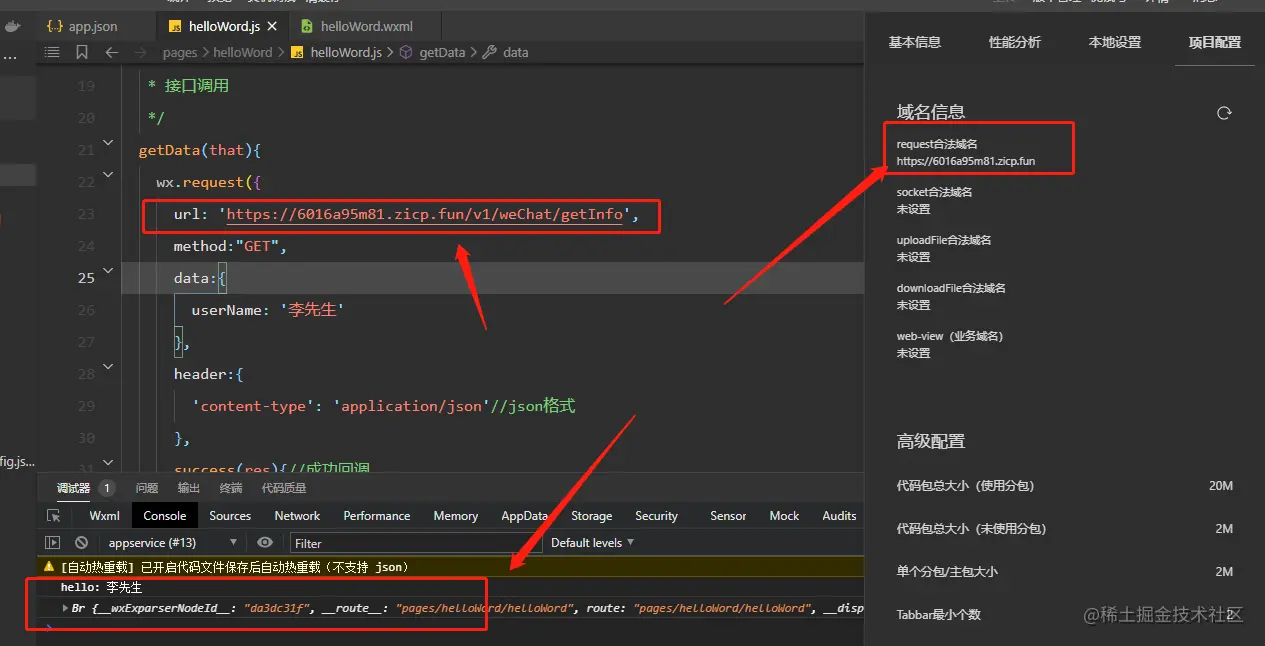Click the 代码包总大小 (使用分包) 20M row

point(1065,486)
